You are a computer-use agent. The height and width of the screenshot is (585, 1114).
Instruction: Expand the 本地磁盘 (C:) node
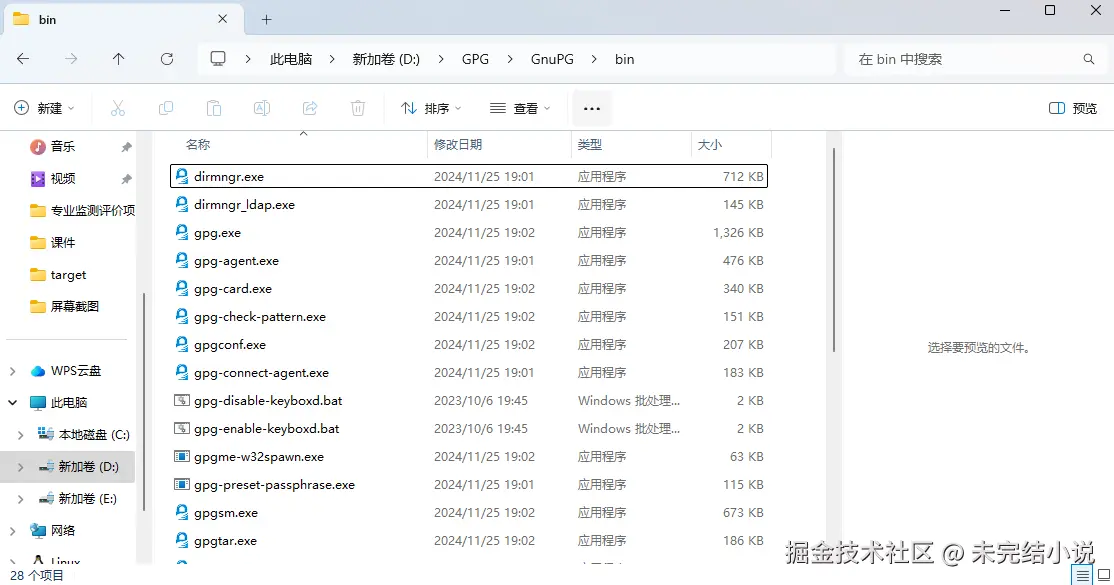(x=21, y=434)
